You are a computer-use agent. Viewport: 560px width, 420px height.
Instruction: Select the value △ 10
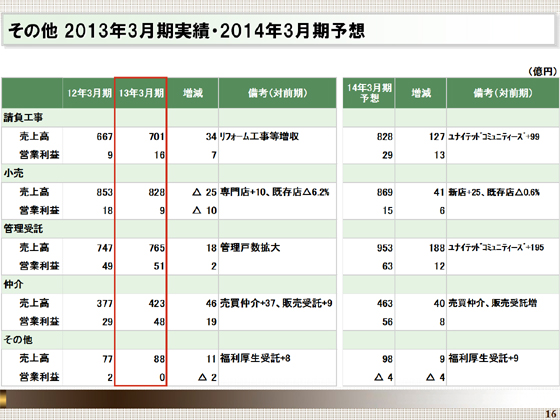tap(204, 211)
